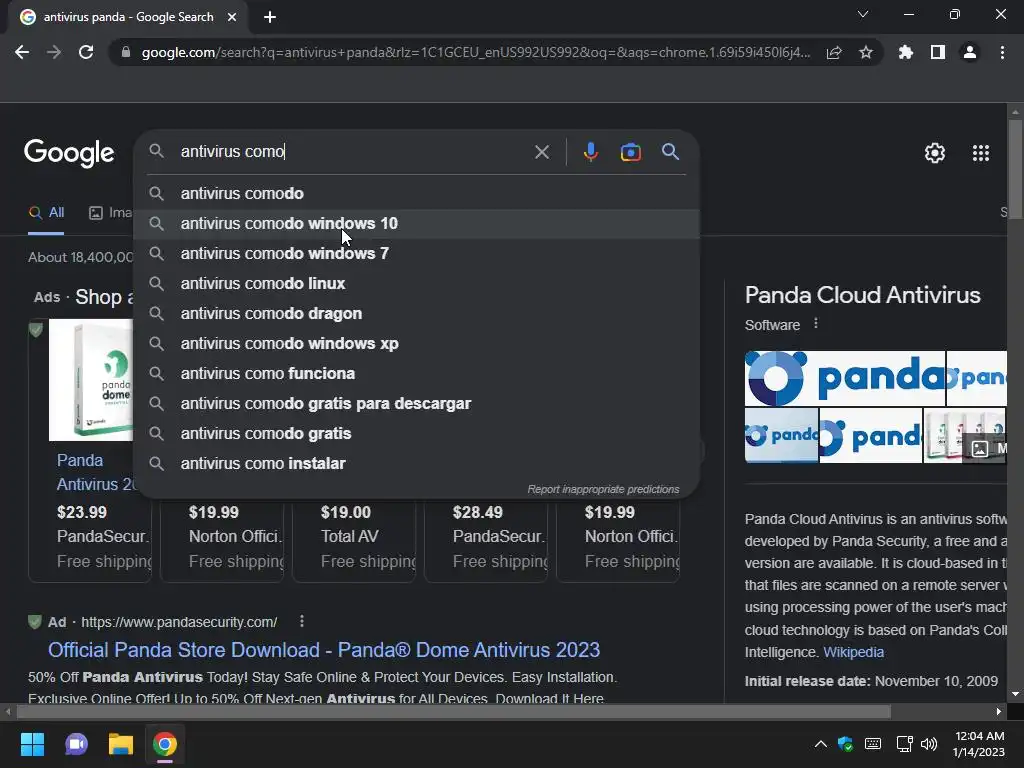Click the browser back arrow

click(22, 52)
